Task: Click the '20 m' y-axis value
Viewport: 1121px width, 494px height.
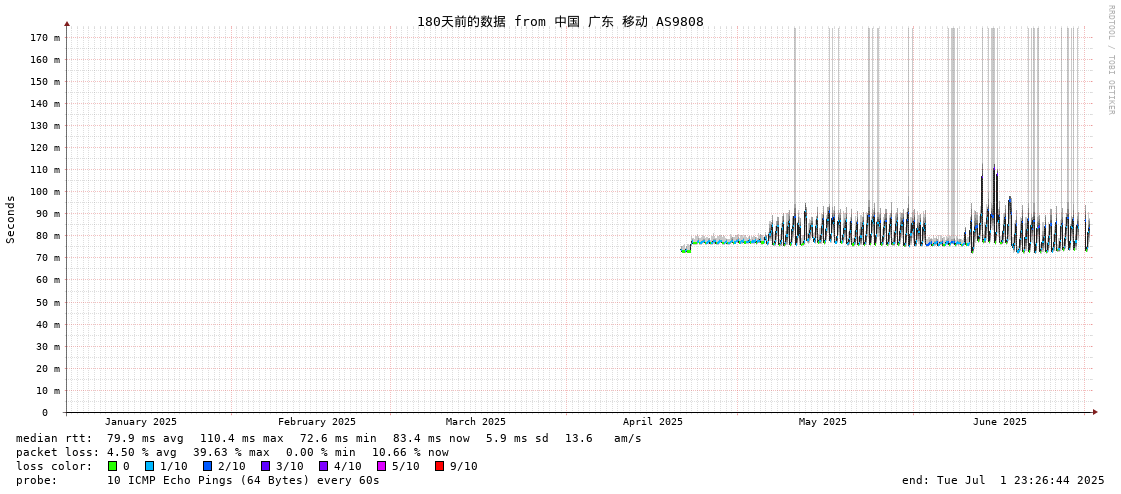Action: (49, 369)
